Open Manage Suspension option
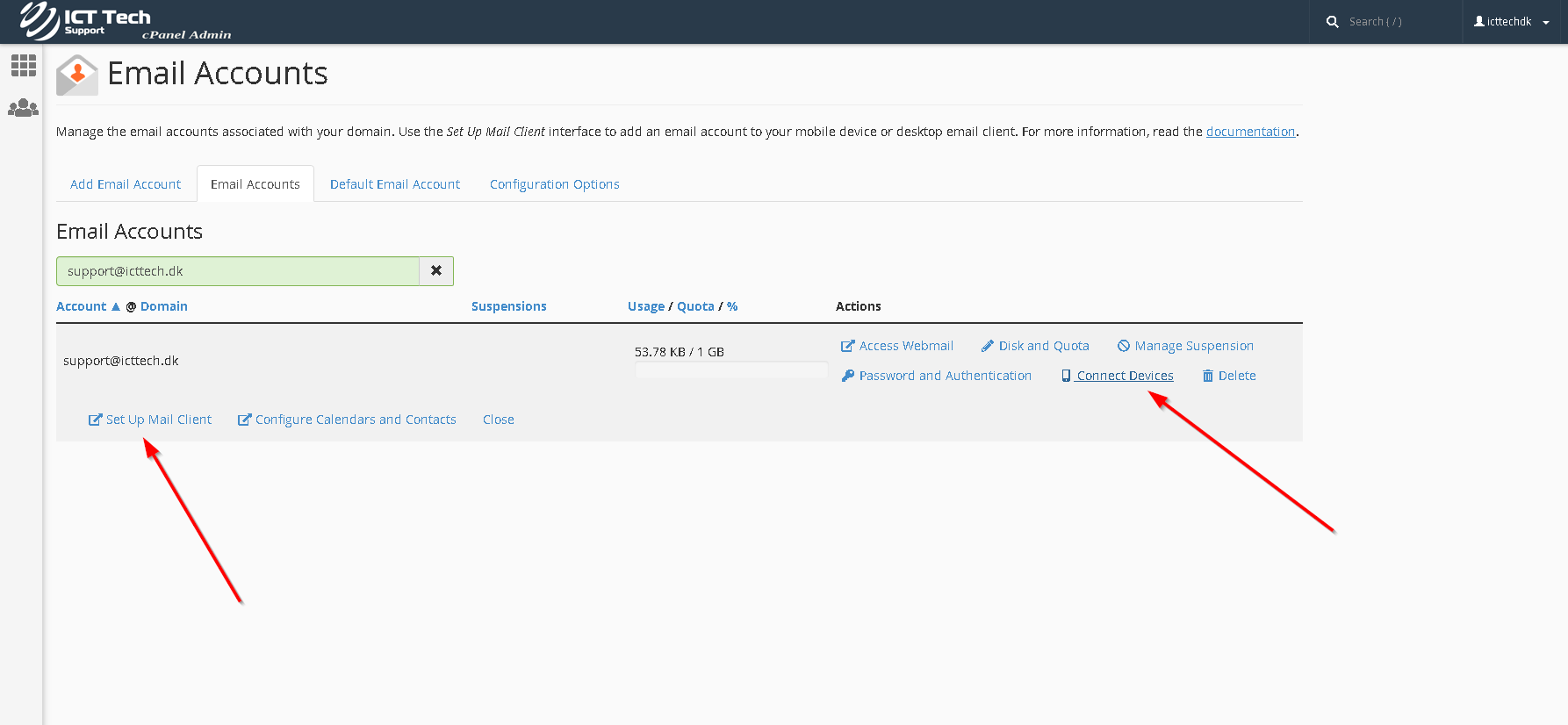 point(1185,346)
